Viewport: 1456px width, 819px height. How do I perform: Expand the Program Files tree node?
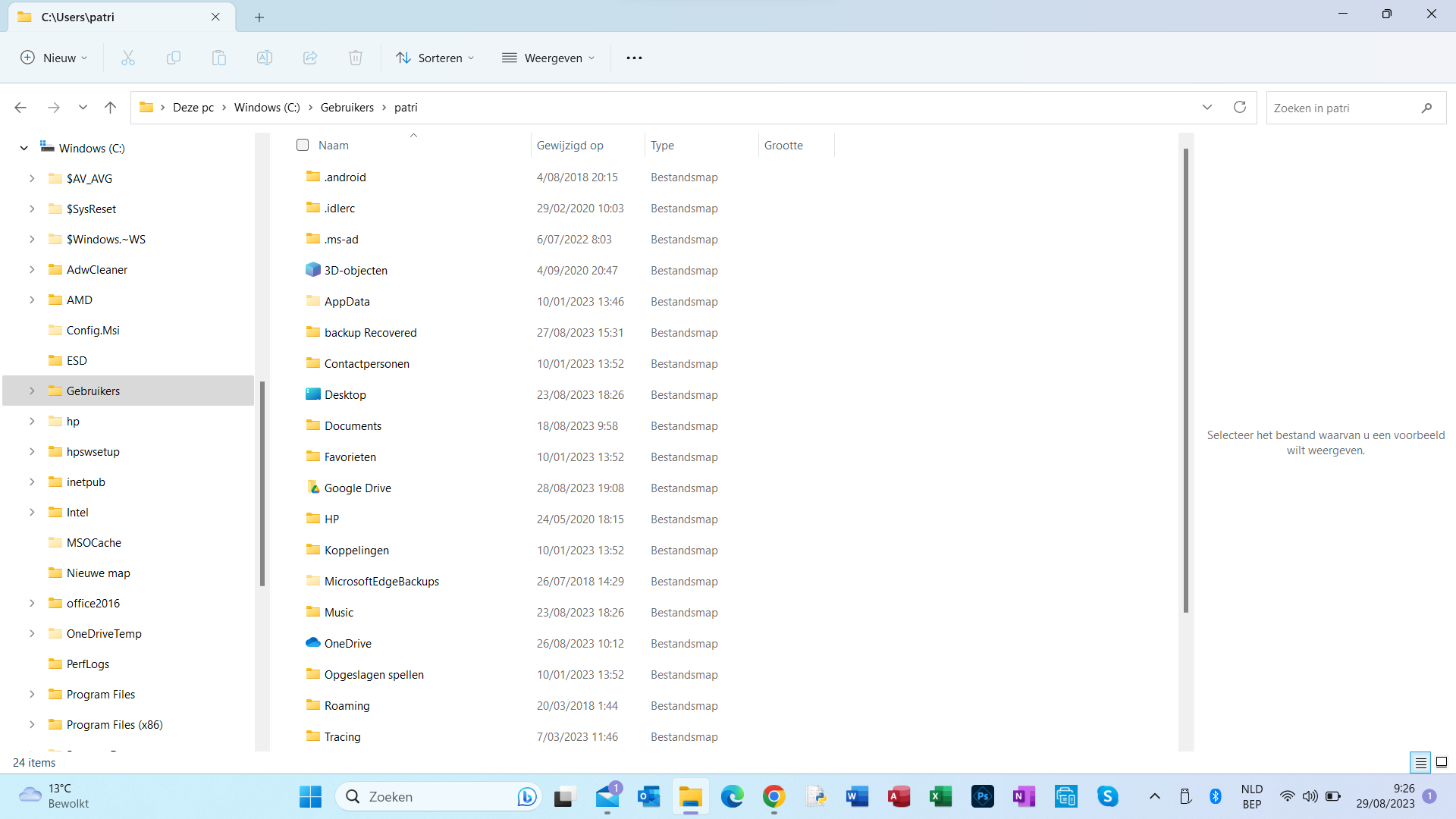[32, 694]
